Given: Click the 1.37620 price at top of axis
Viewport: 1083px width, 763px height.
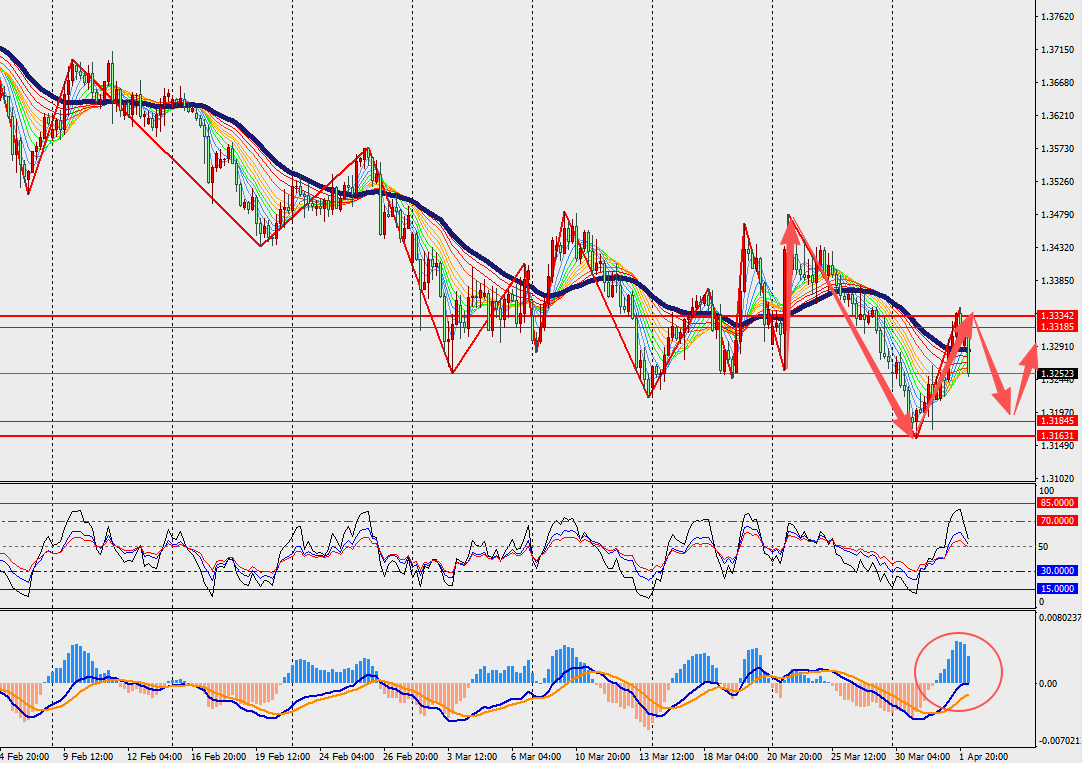Looking at the screenshot, I should click(1058, 17).
